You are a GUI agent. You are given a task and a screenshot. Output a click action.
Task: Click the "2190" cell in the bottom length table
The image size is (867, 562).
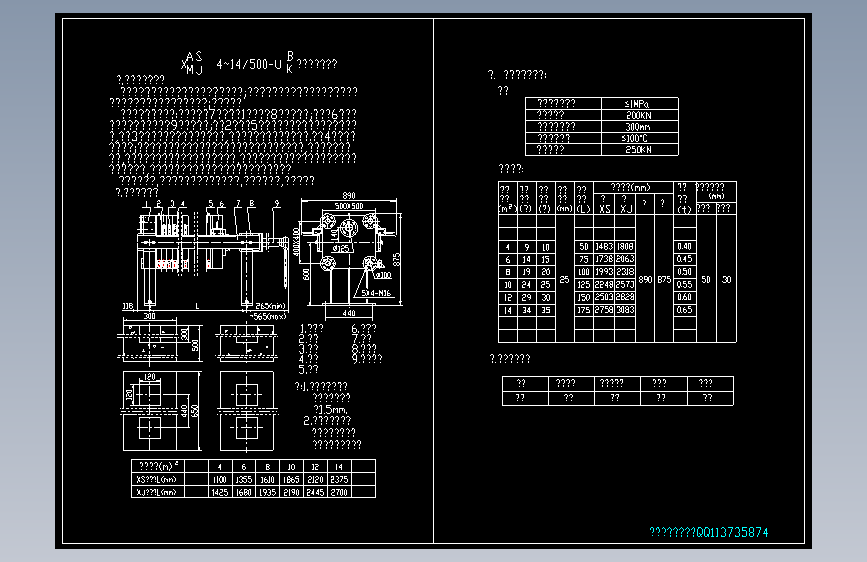(291, 492)
